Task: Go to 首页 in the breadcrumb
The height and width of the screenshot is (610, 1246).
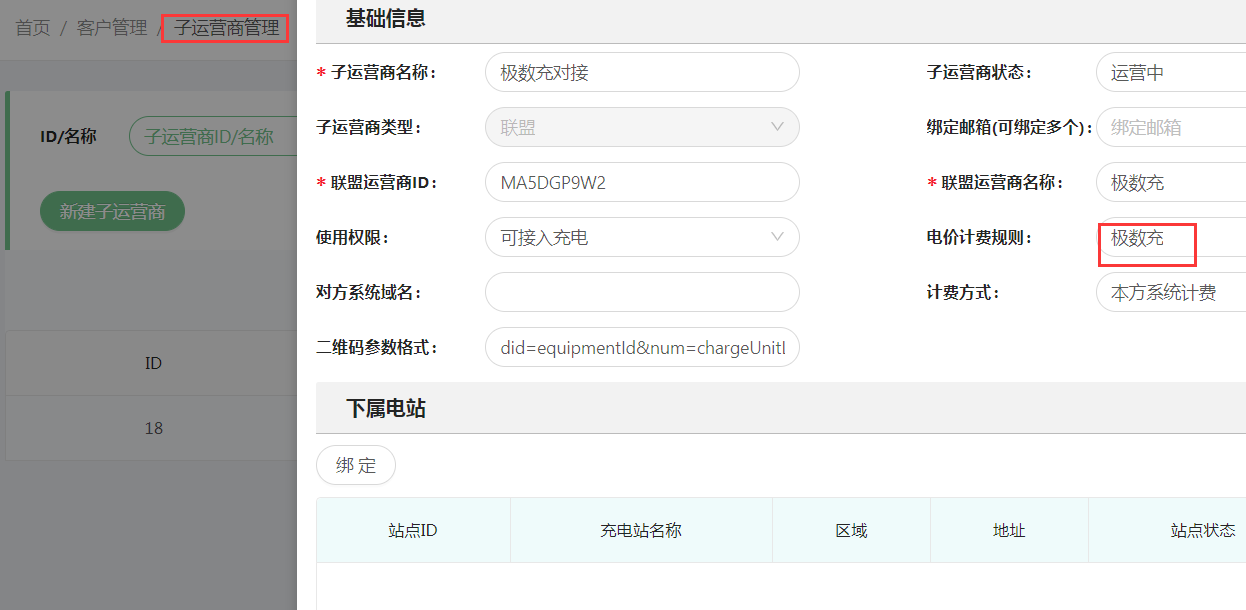Action: tap(33, 28)
